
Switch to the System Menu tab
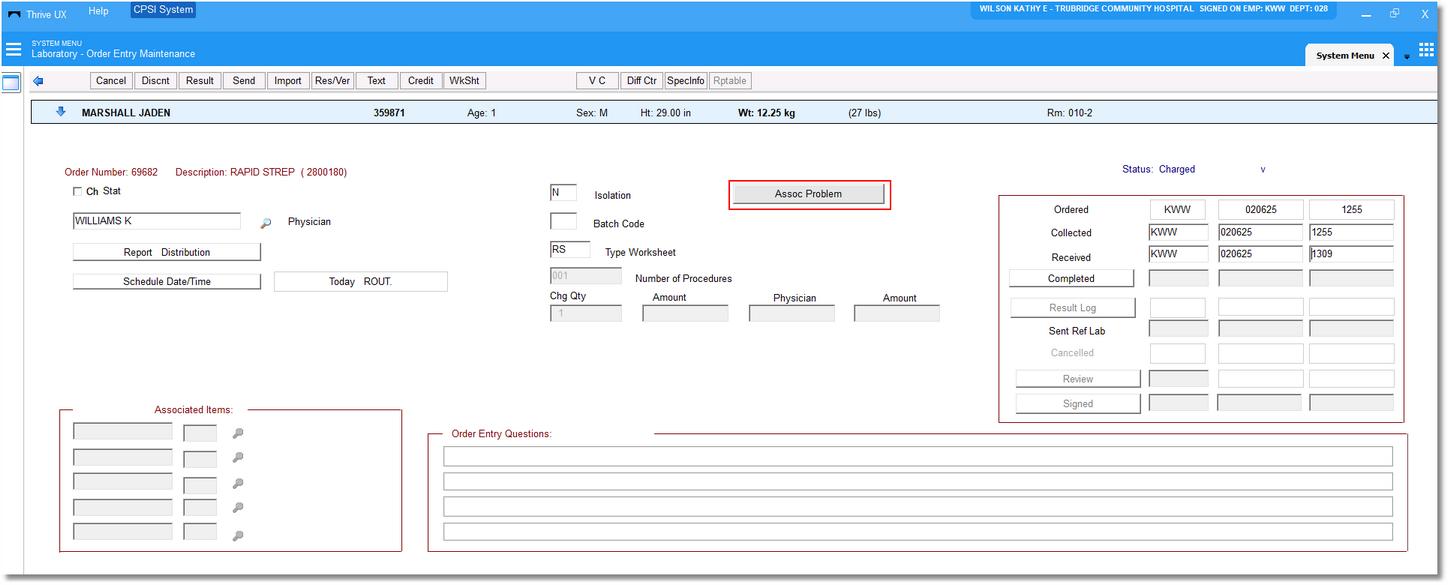coord(1344,56)
